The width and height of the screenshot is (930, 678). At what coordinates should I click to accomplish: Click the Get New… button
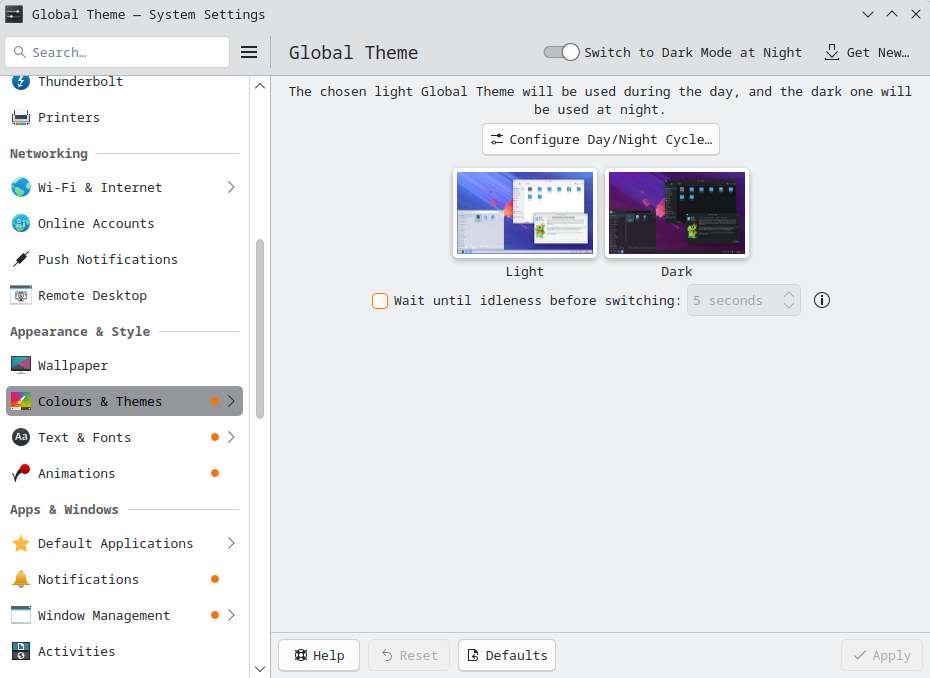coord(867,52)
